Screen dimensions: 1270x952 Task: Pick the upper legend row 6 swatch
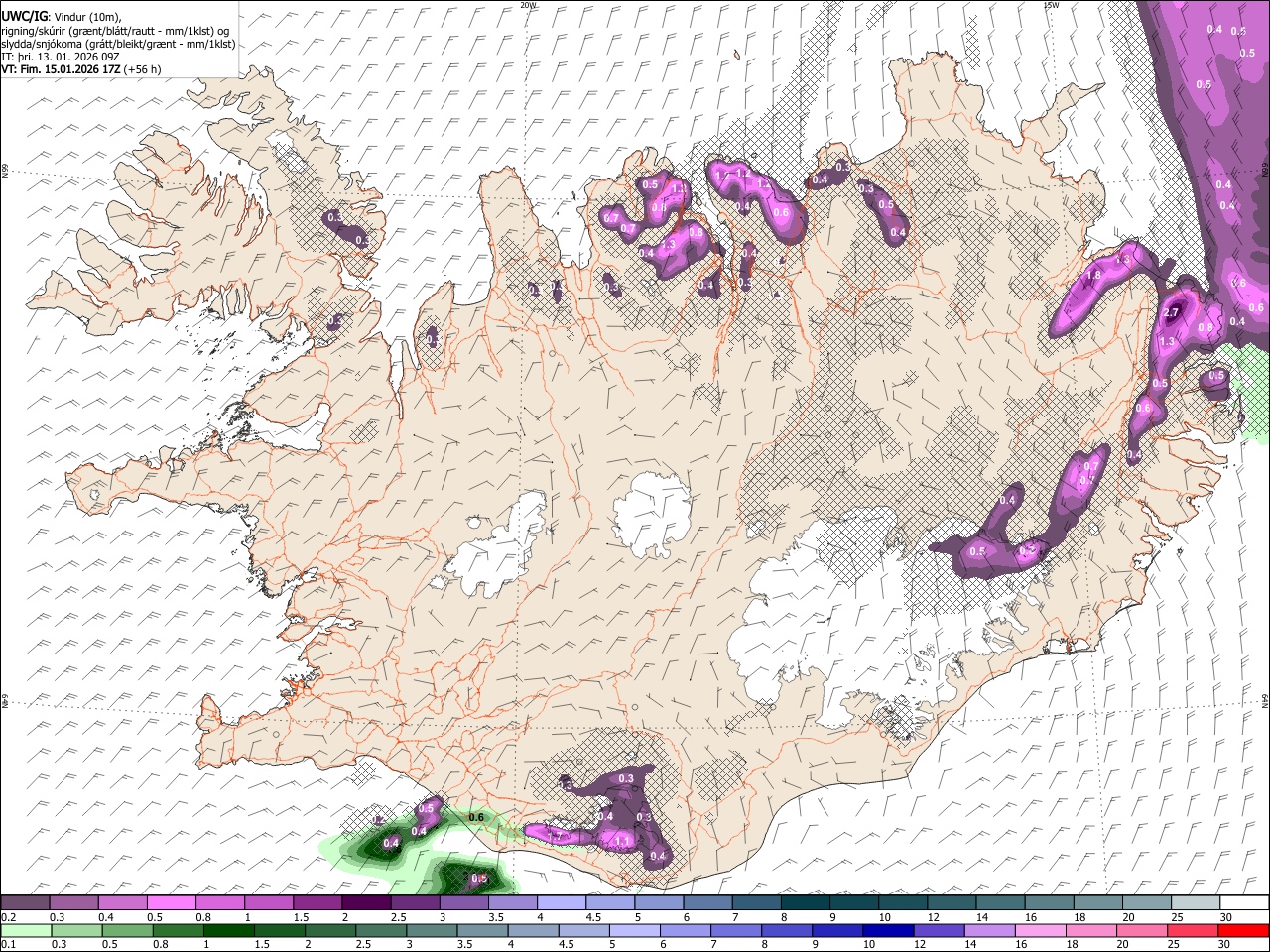pos(708,902)
